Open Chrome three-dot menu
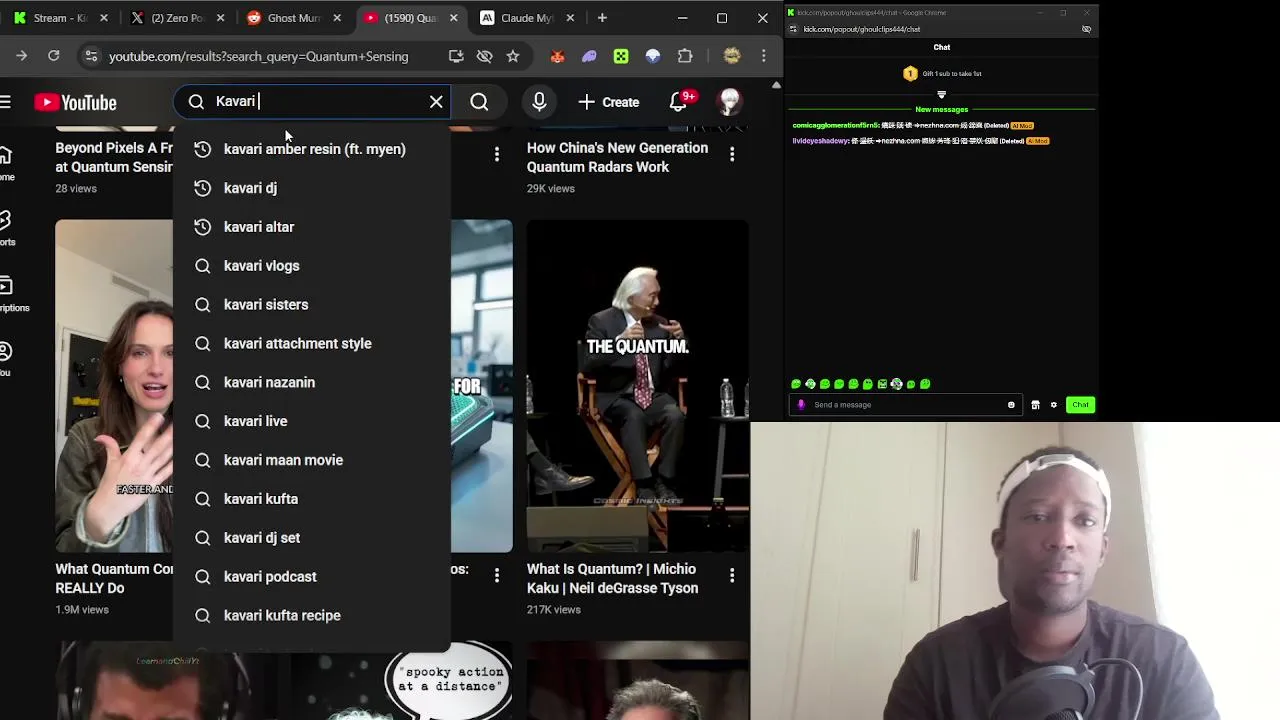 764,56
